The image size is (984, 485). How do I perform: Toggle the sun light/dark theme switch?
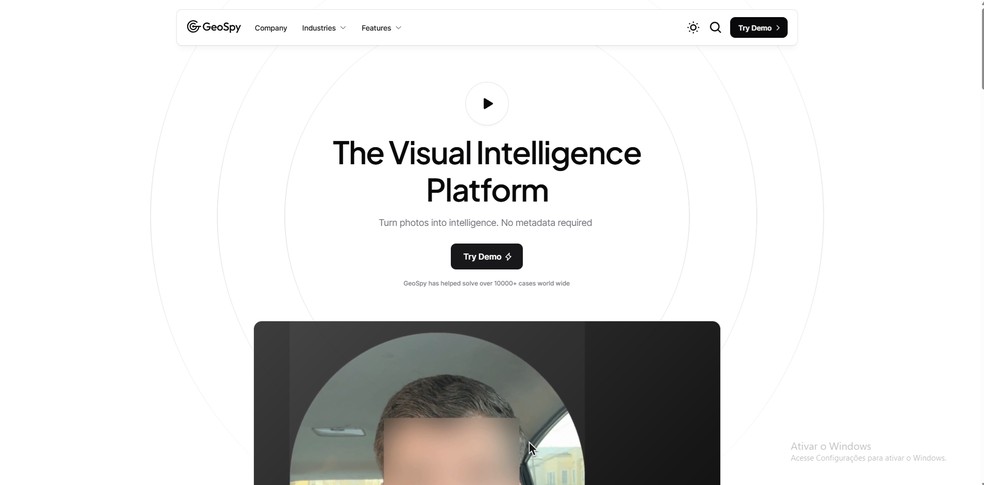[693, 28]
